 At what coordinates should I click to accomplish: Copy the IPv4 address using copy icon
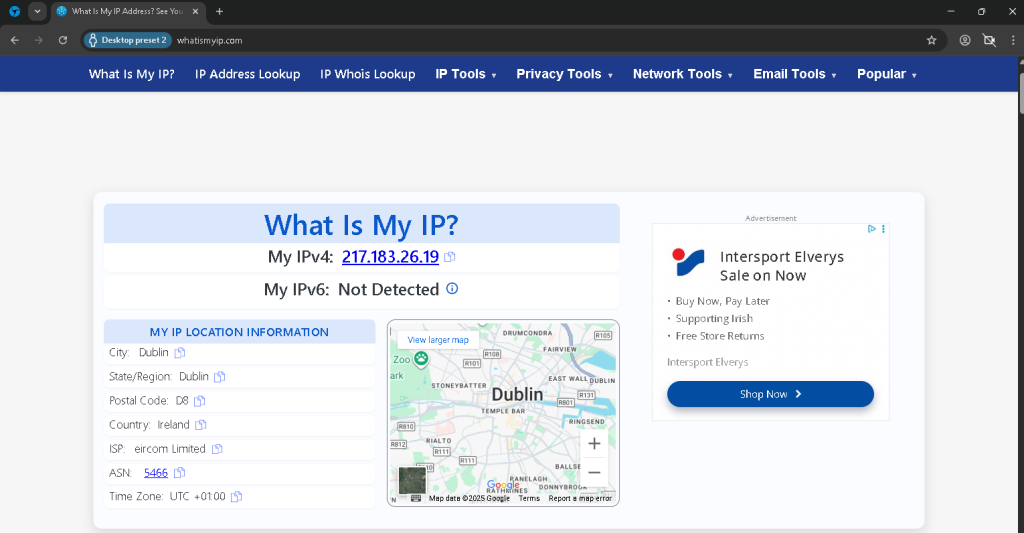450,257
